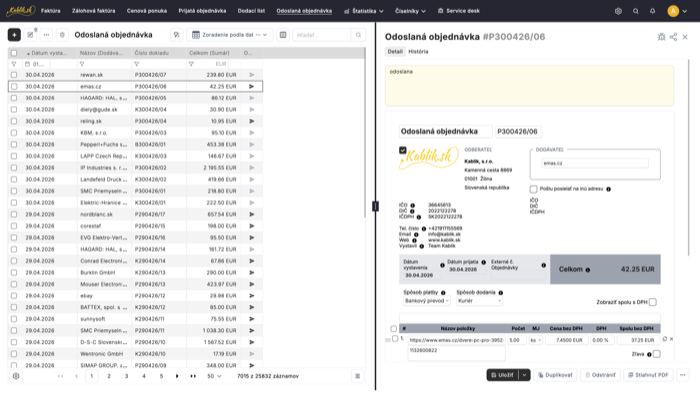The image size is (700, 393).
Task: Click the clear filter icon beside the sort selector
Action: tap(176, 35)
